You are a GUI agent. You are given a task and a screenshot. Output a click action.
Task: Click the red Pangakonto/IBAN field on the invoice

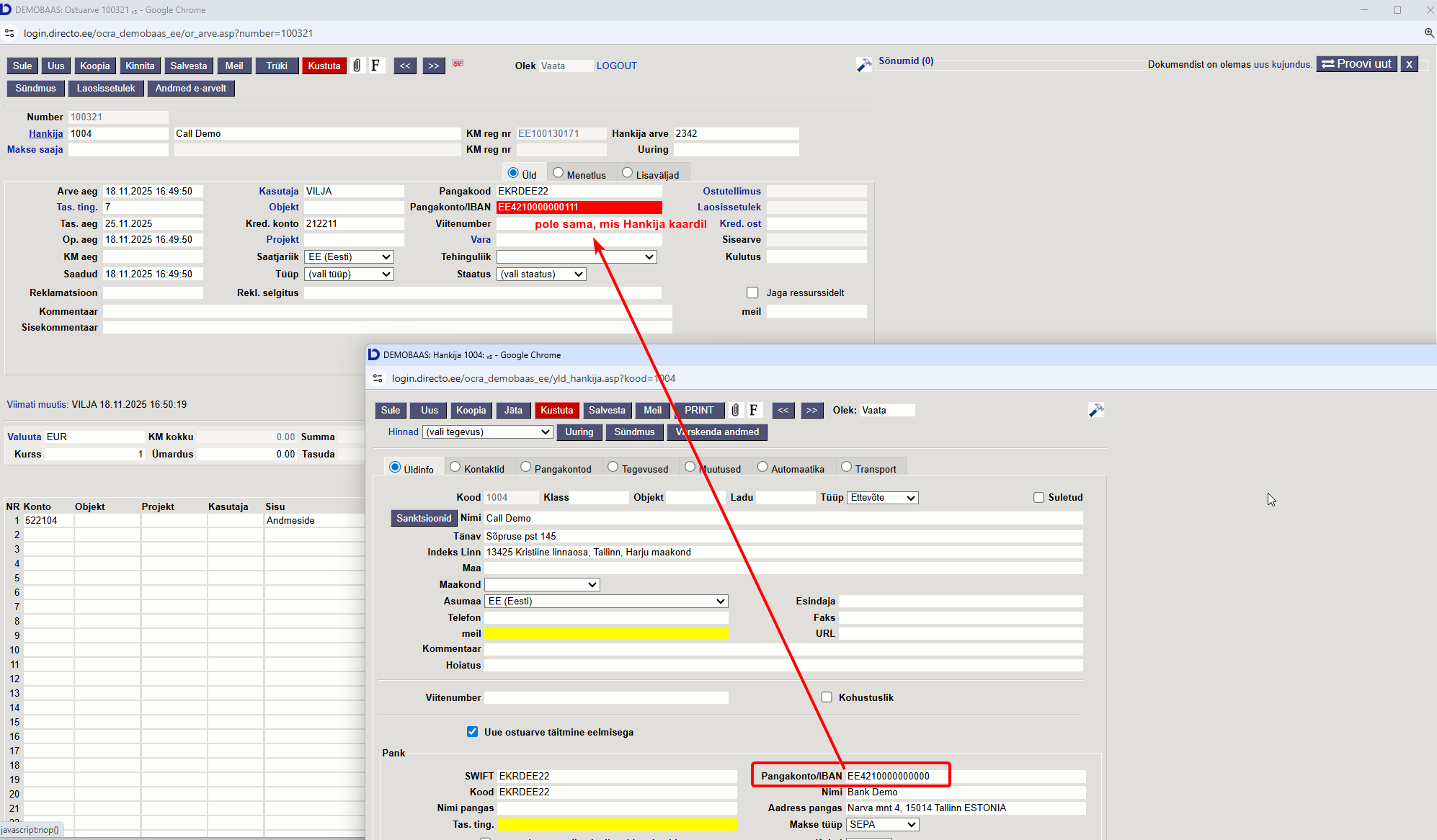point(579,207)
